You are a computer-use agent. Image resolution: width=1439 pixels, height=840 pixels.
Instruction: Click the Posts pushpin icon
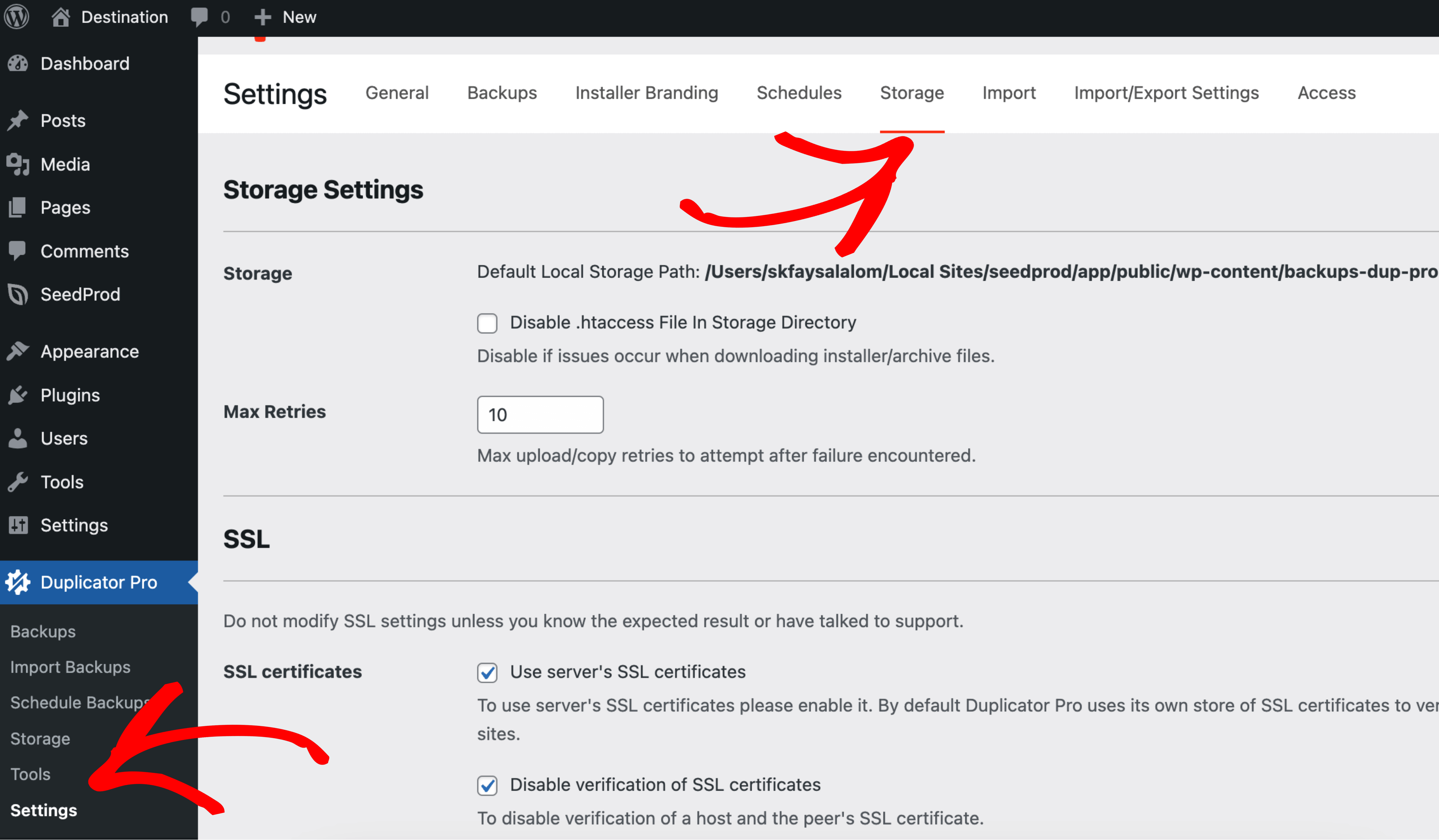[18, 120]
